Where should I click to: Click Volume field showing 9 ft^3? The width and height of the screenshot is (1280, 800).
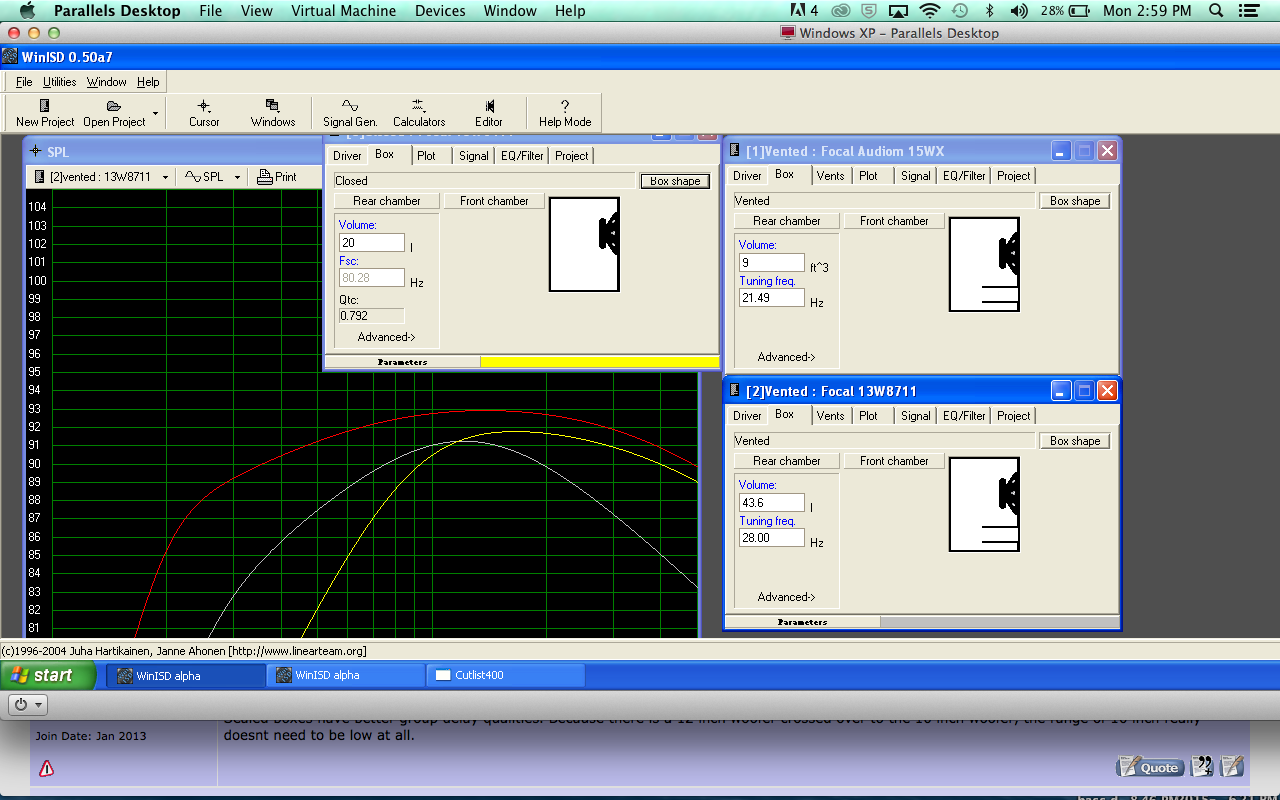pyautogui.click(x=771, y=263)
